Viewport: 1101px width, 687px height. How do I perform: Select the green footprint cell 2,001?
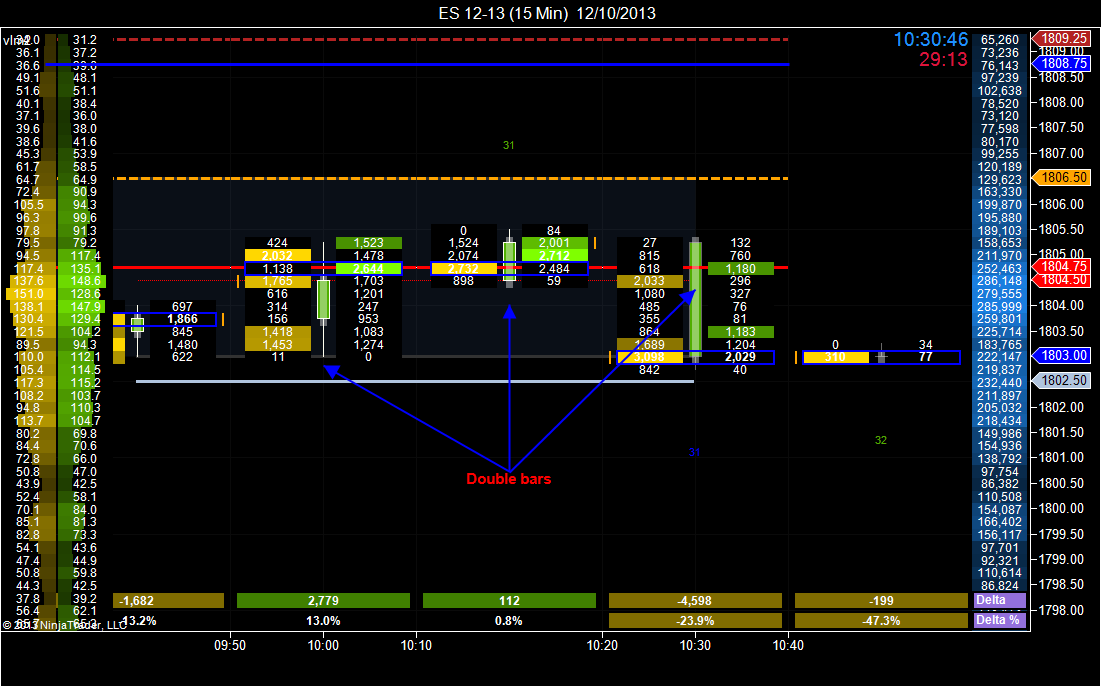tap(555, 243)
